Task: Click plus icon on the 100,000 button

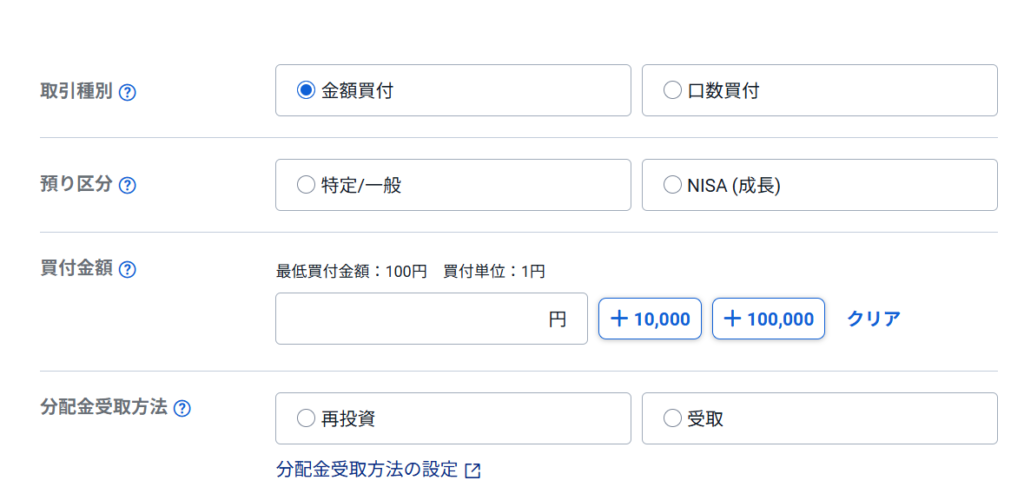Action: [733, 319]
